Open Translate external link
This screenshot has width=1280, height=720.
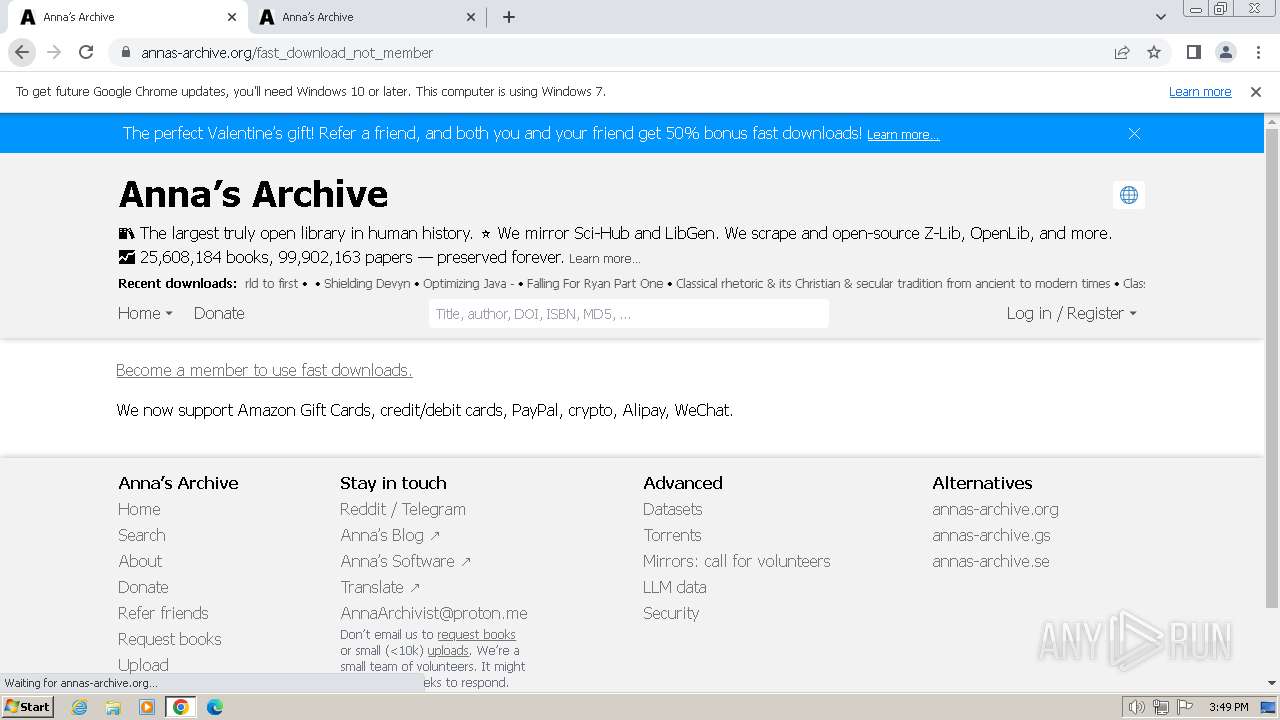(x=380, y=587)
